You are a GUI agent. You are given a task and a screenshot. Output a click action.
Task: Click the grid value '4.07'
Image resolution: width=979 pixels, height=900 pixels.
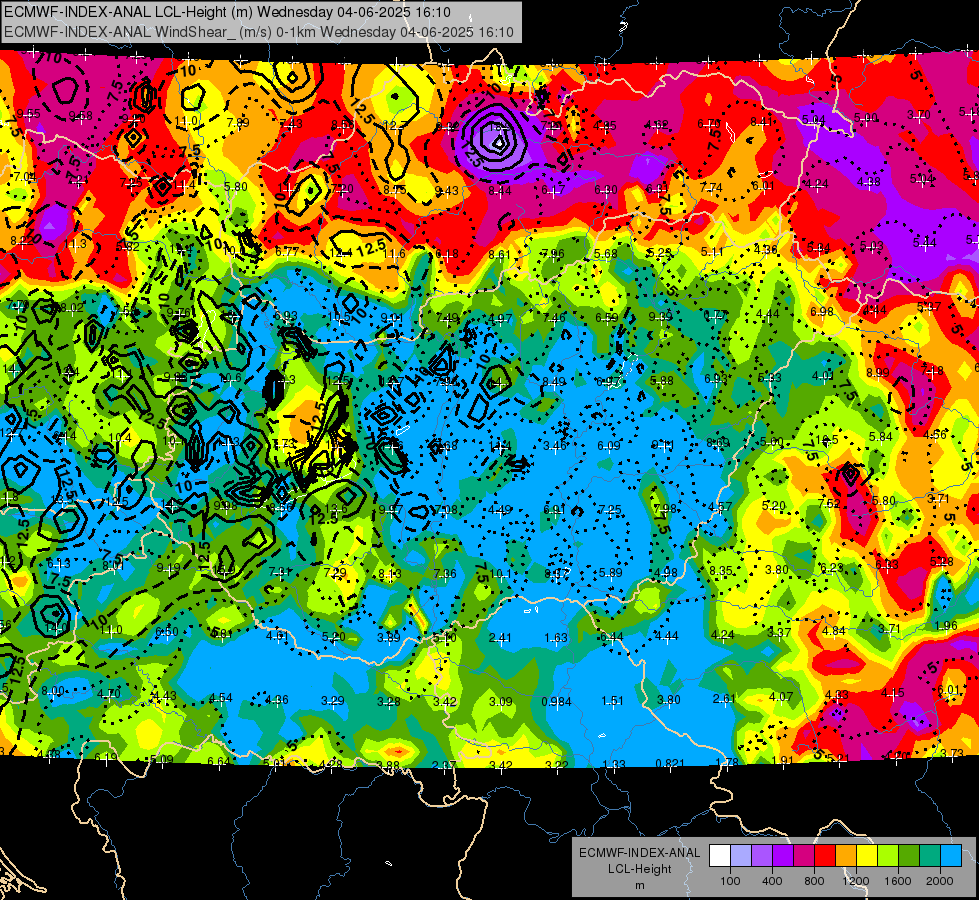pos(780,696)
